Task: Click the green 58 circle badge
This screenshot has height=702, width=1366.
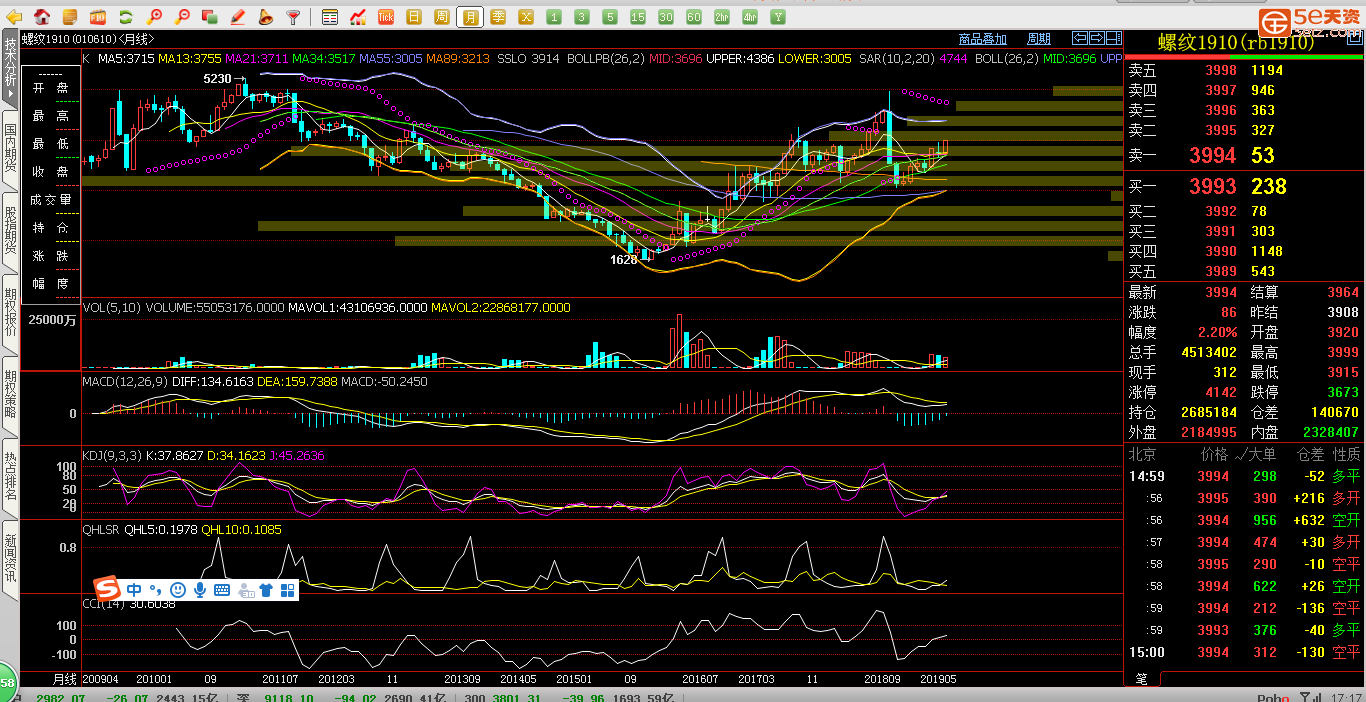Action: 7,683
